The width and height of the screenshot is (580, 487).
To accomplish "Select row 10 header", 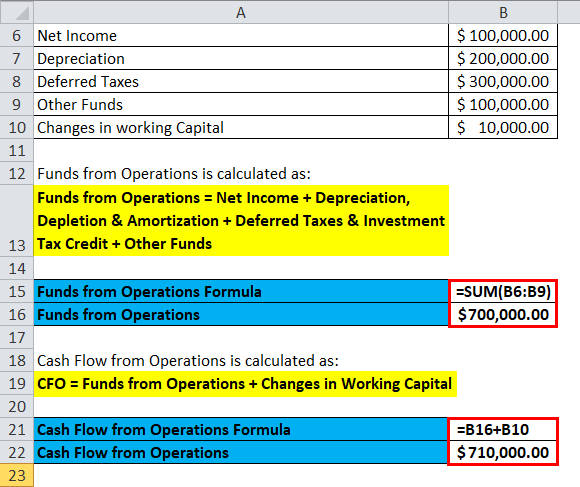I will (x=17, y=128).
